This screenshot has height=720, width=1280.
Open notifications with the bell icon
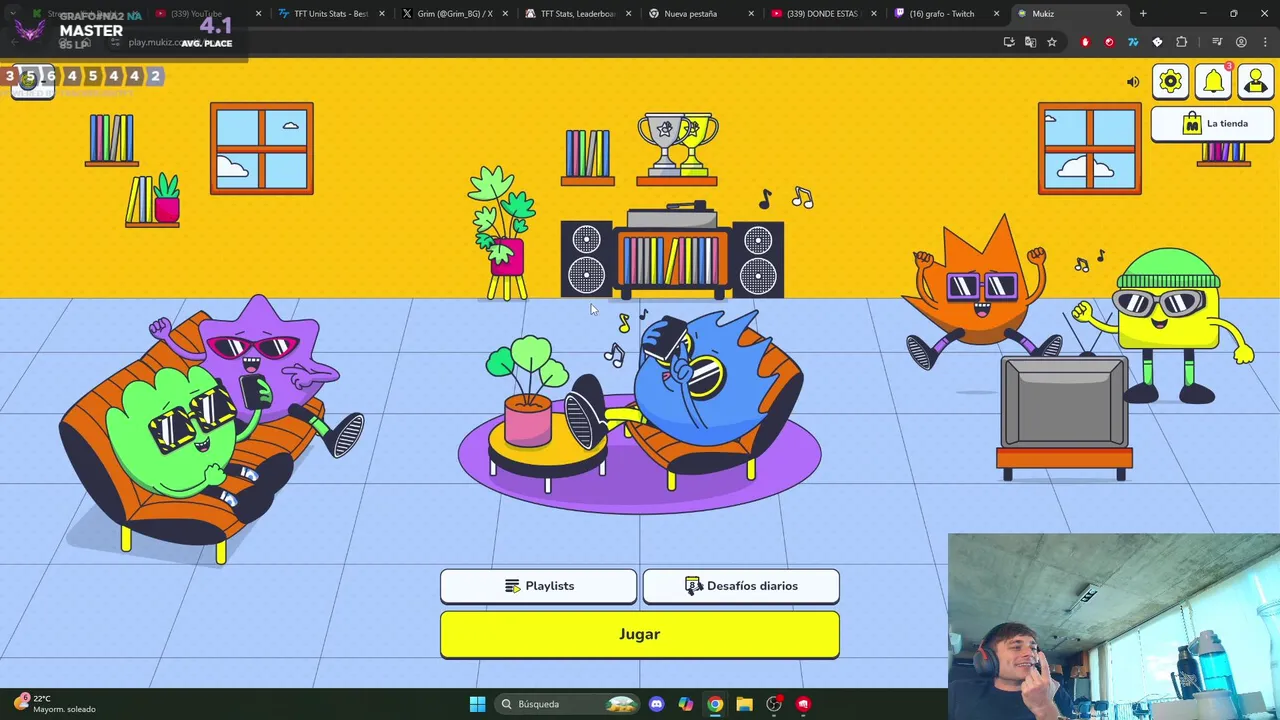pyautogui.click(x=1213, y=82)
